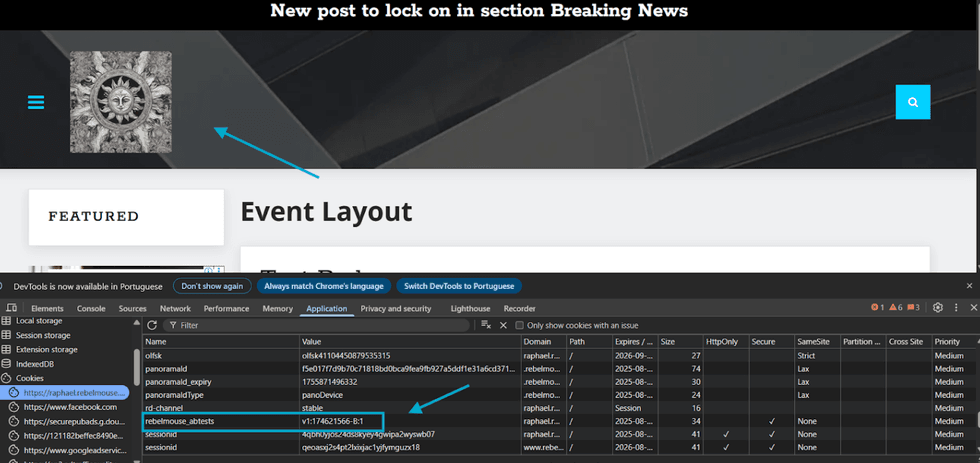Click the Cookies tree node
Viewport: 980px width, 463px height.
pos(29,378)
